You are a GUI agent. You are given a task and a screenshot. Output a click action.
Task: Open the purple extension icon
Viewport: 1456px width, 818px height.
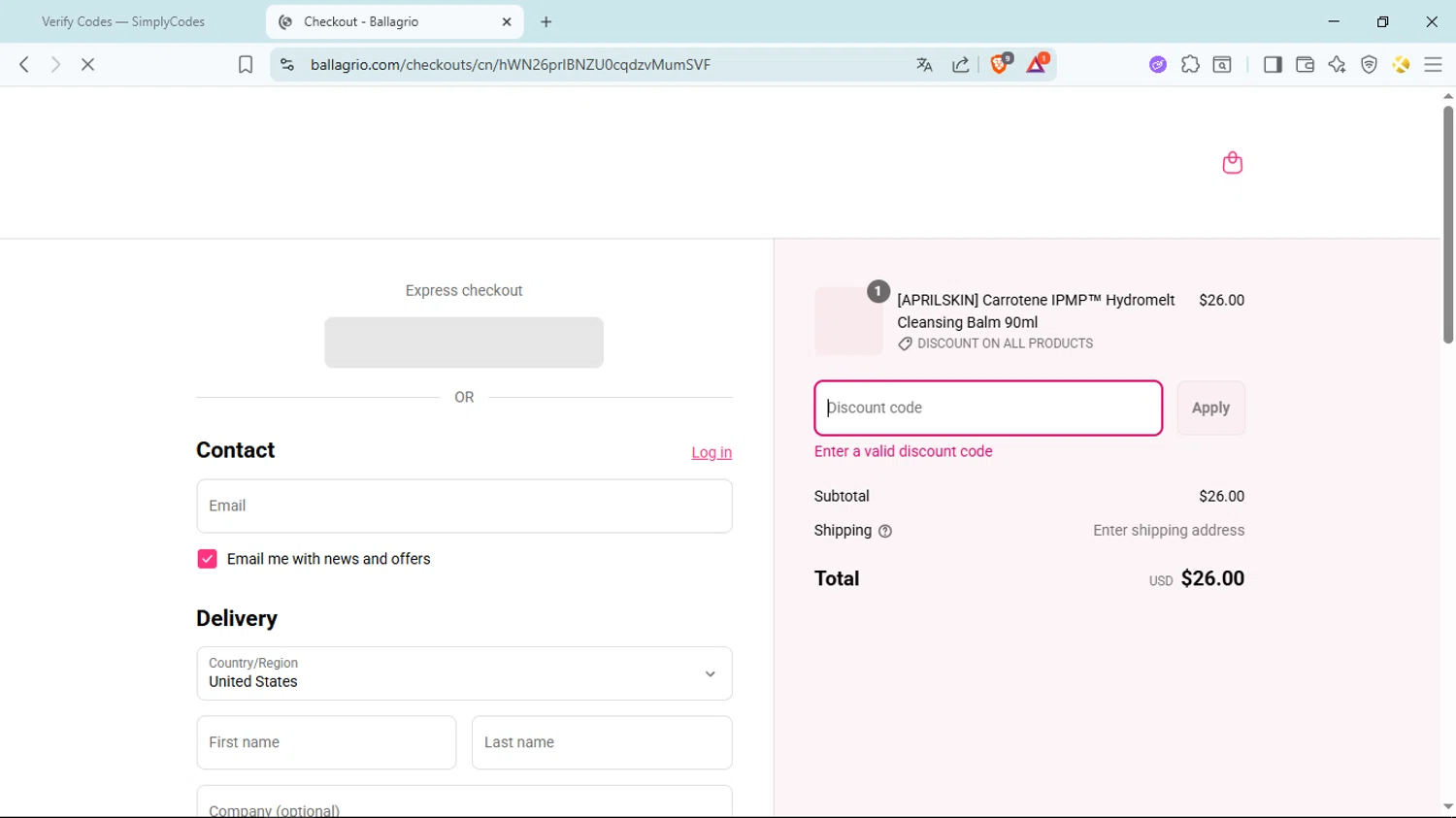coord(1158,64)
